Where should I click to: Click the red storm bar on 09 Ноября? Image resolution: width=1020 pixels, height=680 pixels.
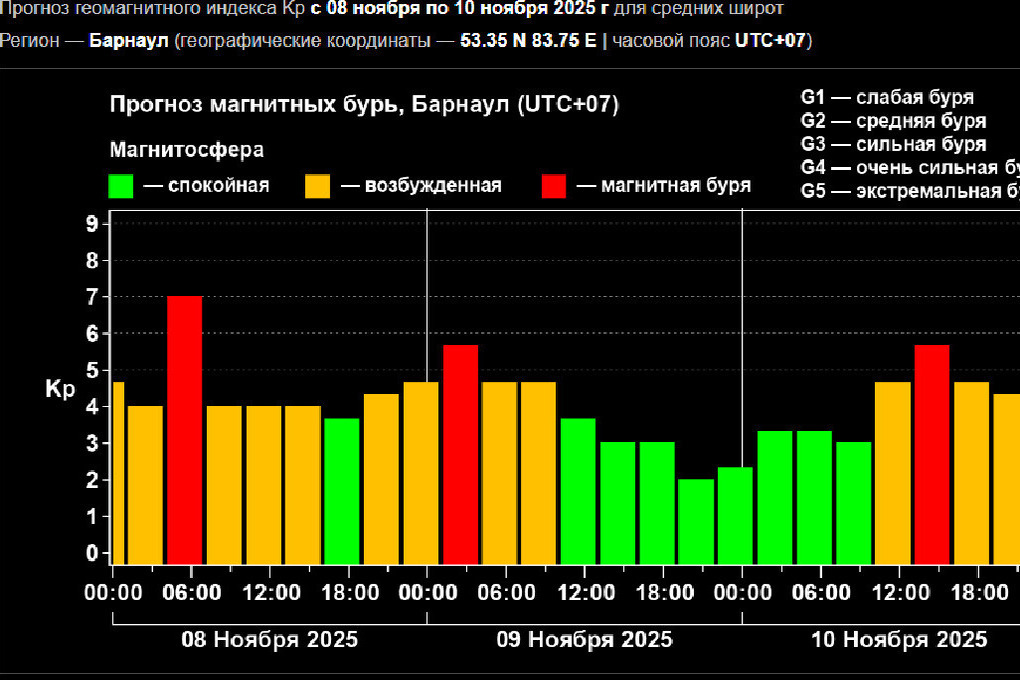(460, 455)
